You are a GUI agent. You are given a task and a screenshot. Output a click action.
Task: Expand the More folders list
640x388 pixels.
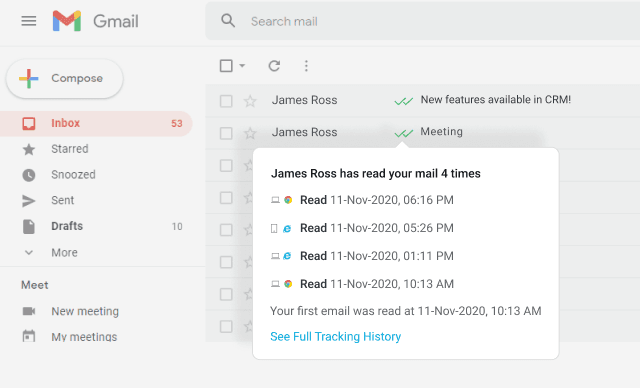point(64,253)
